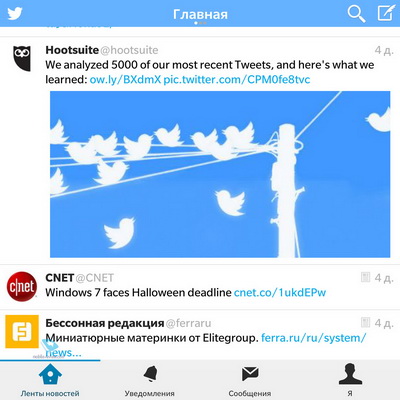Open cnet.co/1ukdEPw link
The width and height of the screenshot is (400, 400).
click(280, 293)
